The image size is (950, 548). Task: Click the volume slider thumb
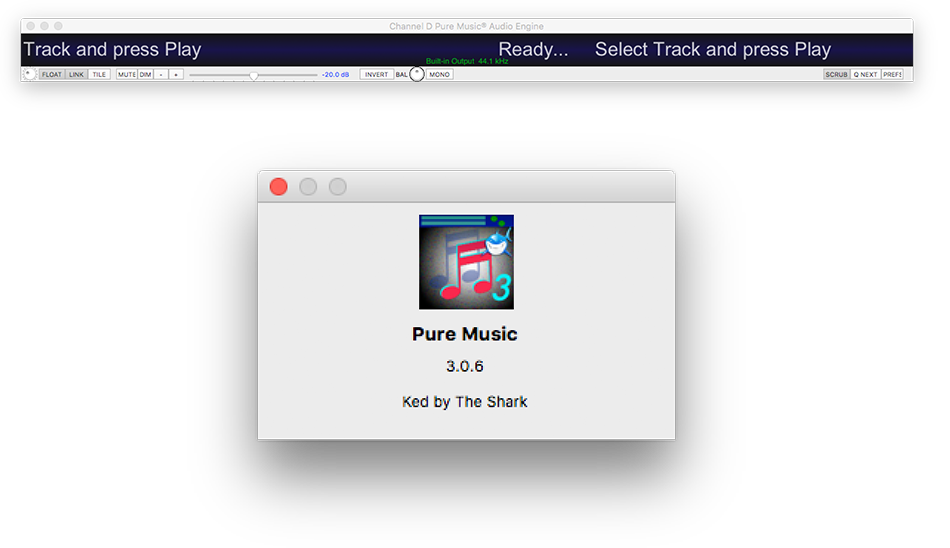(x=254, y=75)
